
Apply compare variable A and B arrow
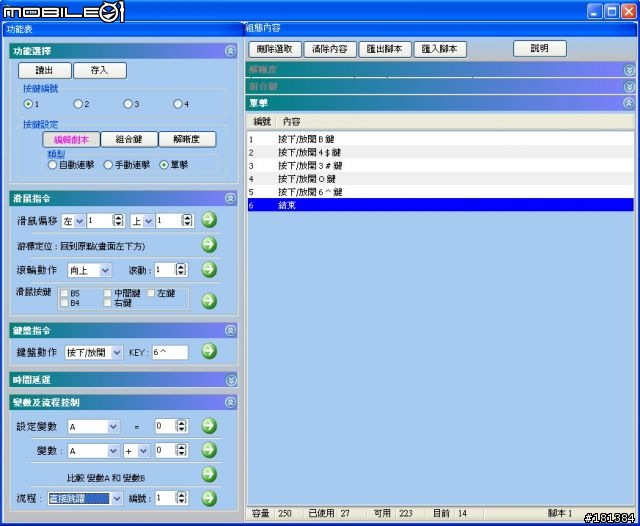[209, 474]
